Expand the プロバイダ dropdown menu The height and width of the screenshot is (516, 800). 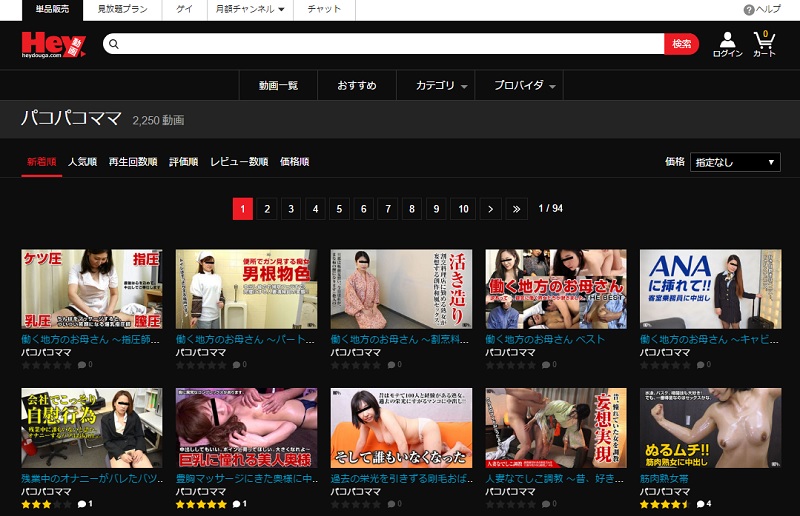click(524, 86)
